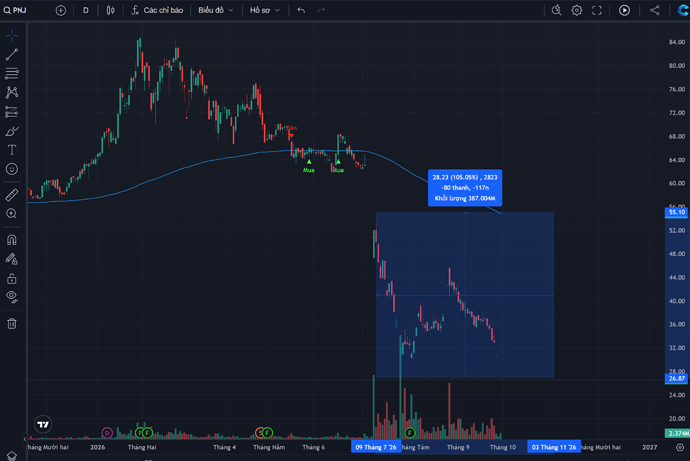Click the 84.00 price scale value
The image size is (690, 461).
click(677, 42)
